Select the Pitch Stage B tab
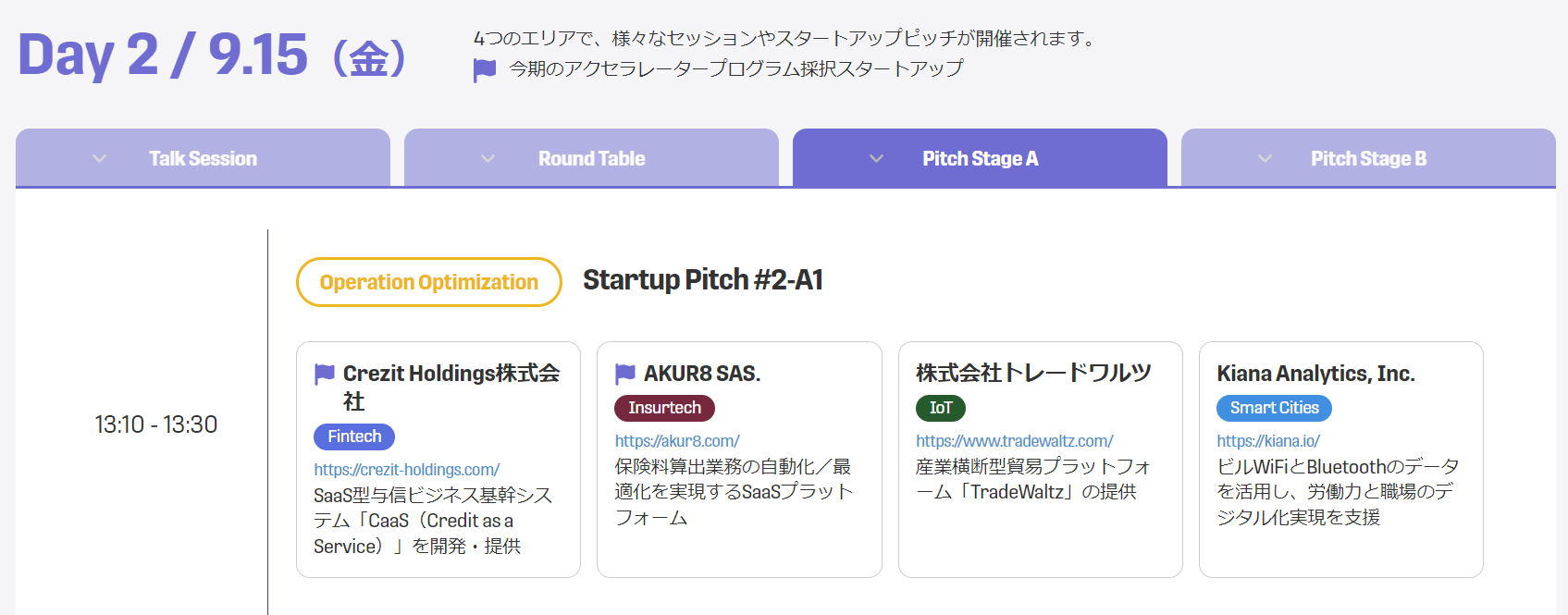1568x615 pixels. 1368,158
